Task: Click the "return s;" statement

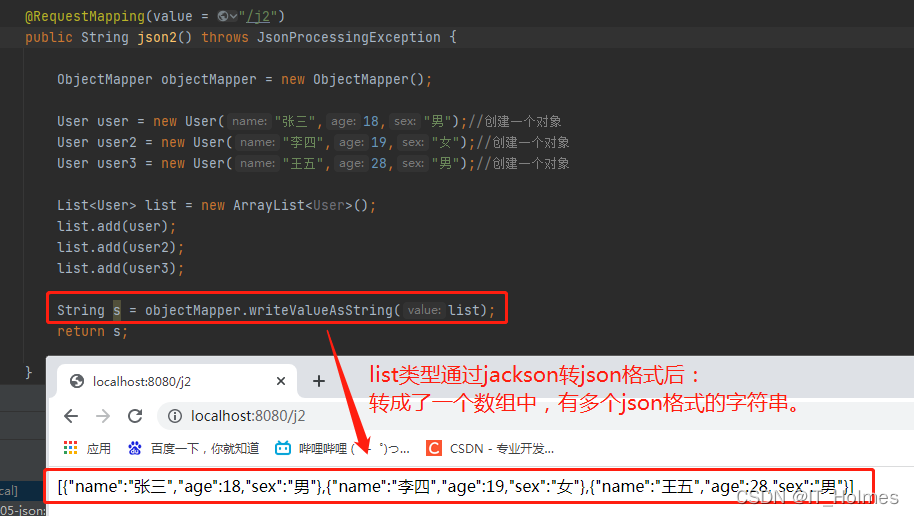Action: pos(92,331)
